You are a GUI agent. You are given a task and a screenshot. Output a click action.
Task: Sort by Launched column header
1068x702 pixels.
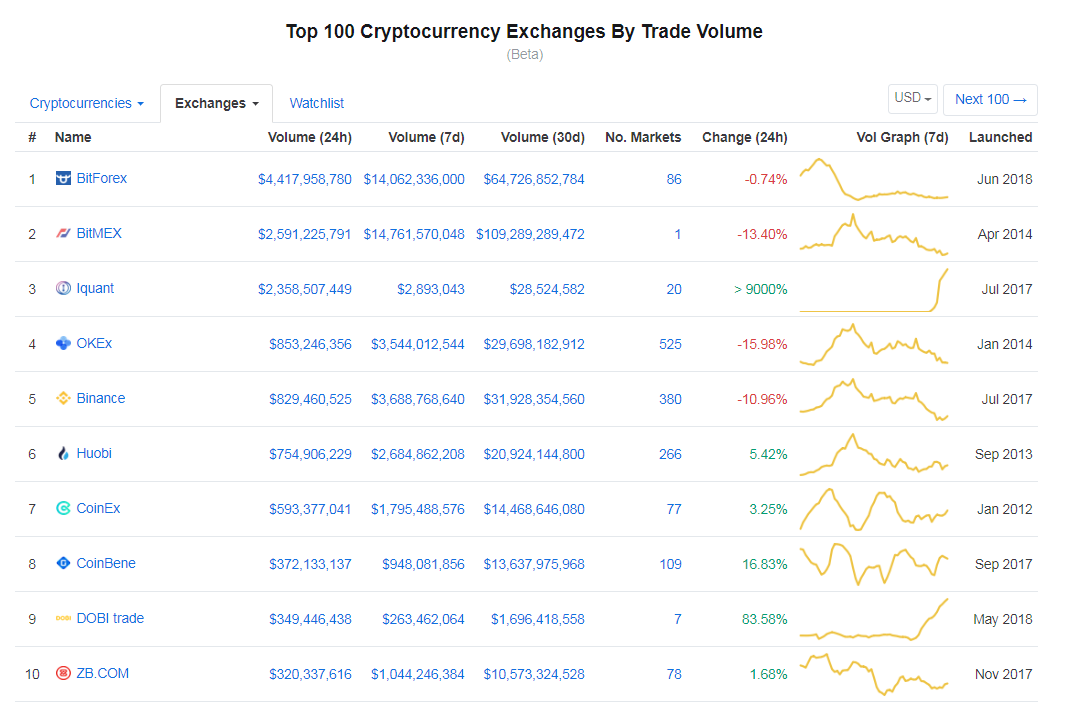click(x=1001, y=138)
